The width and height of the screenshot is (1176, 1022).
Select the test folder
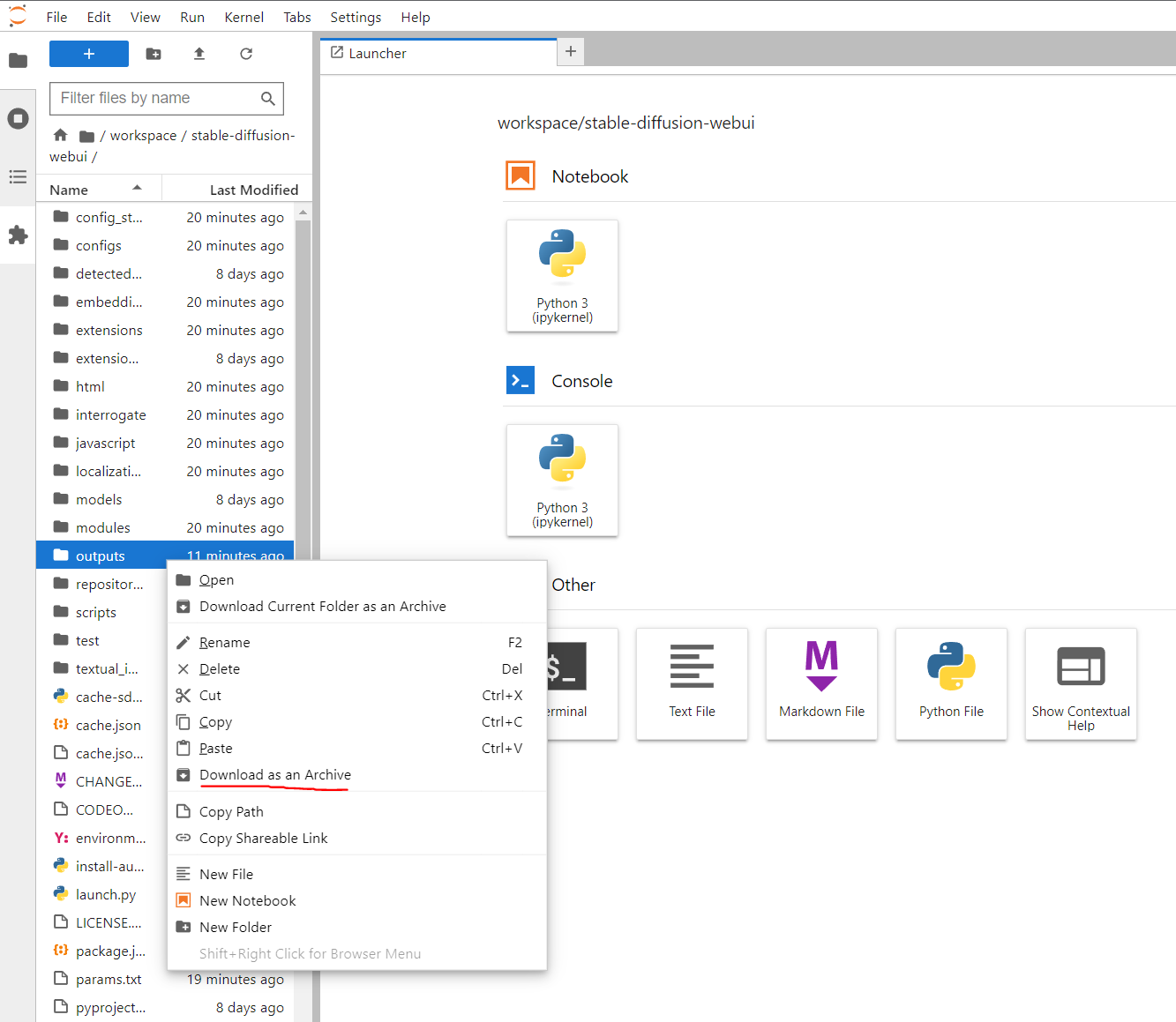(101, 641)
